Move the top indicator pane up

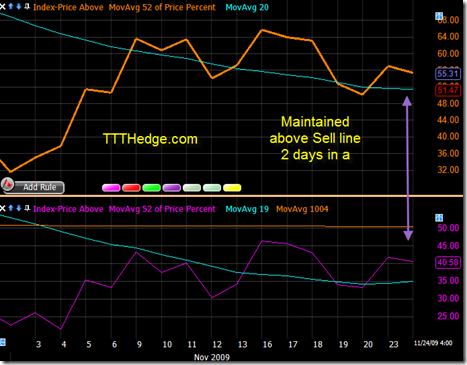coord(11,6)
